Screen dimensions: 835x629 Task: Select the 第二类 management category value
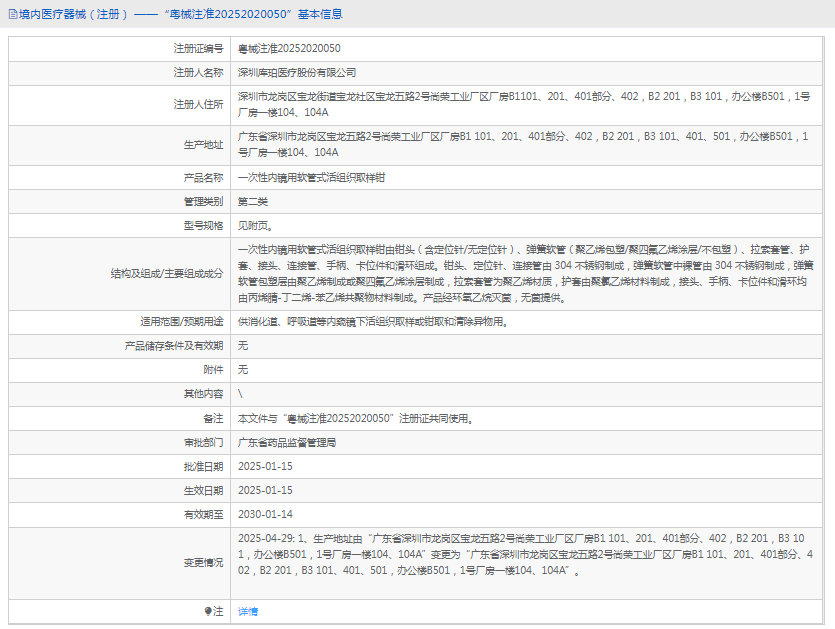point(252,201)
